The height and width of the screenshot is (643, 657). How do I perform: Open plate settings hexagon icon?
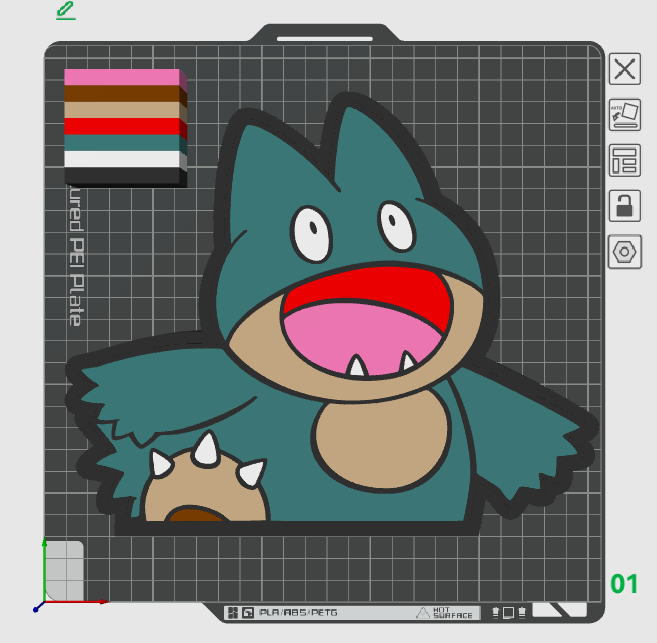tap(625, 252)
